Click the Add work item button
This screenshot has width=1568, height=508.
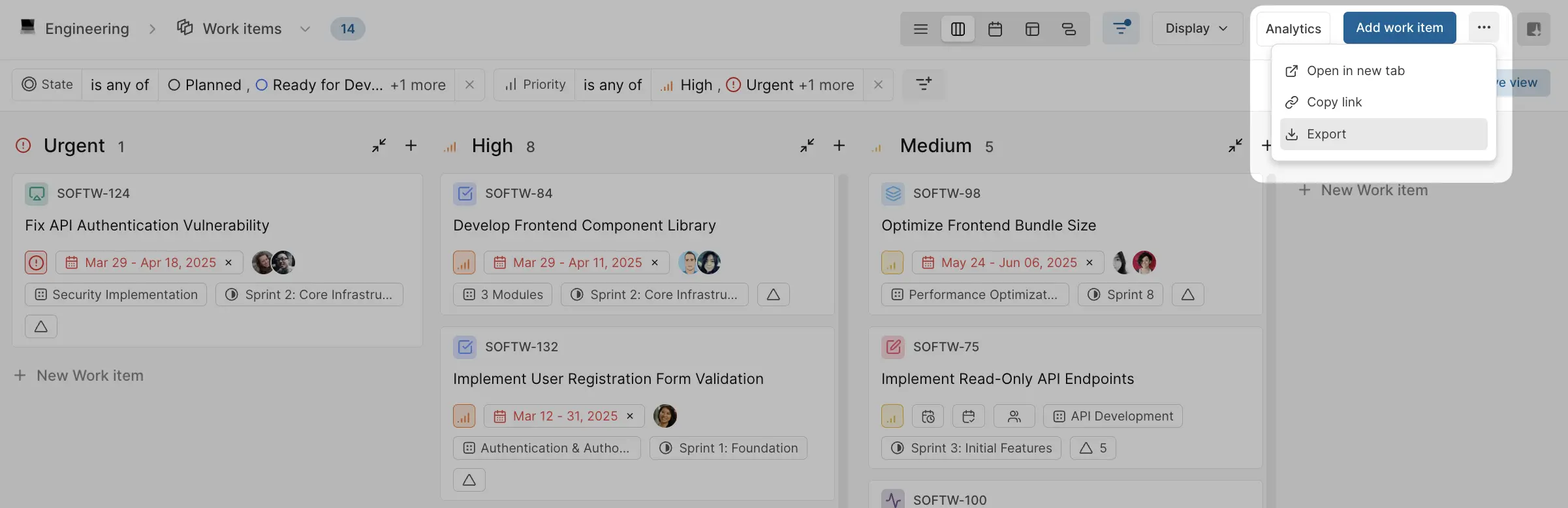click(1399, 27)
